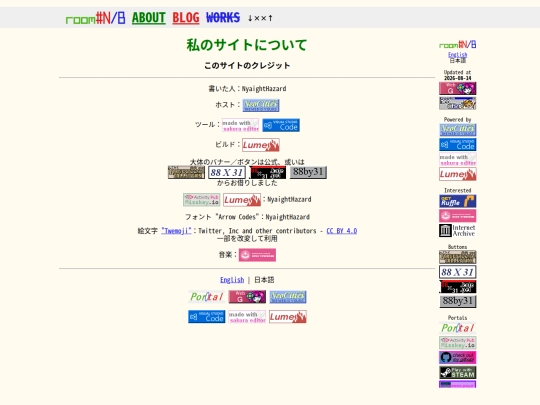Open the Web G badge in the bottom button rows

coord(247,297)
